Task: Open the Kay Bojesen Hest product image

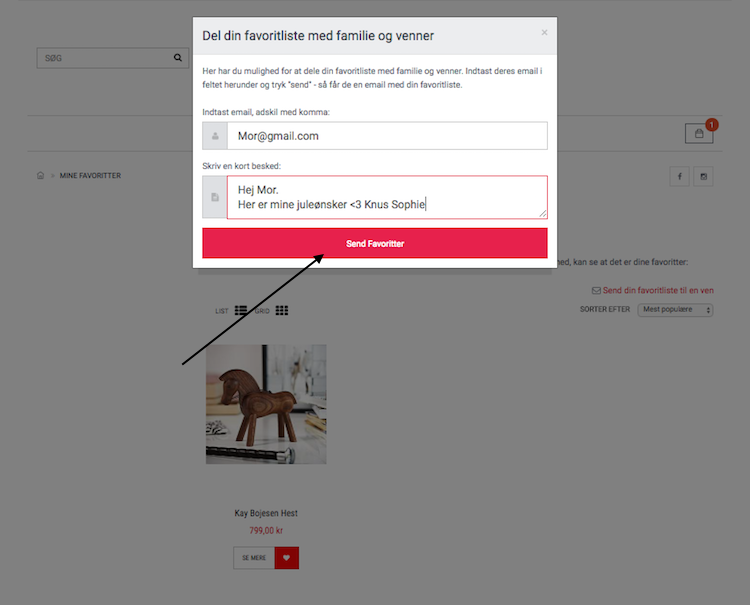Action: click(266, 404)
